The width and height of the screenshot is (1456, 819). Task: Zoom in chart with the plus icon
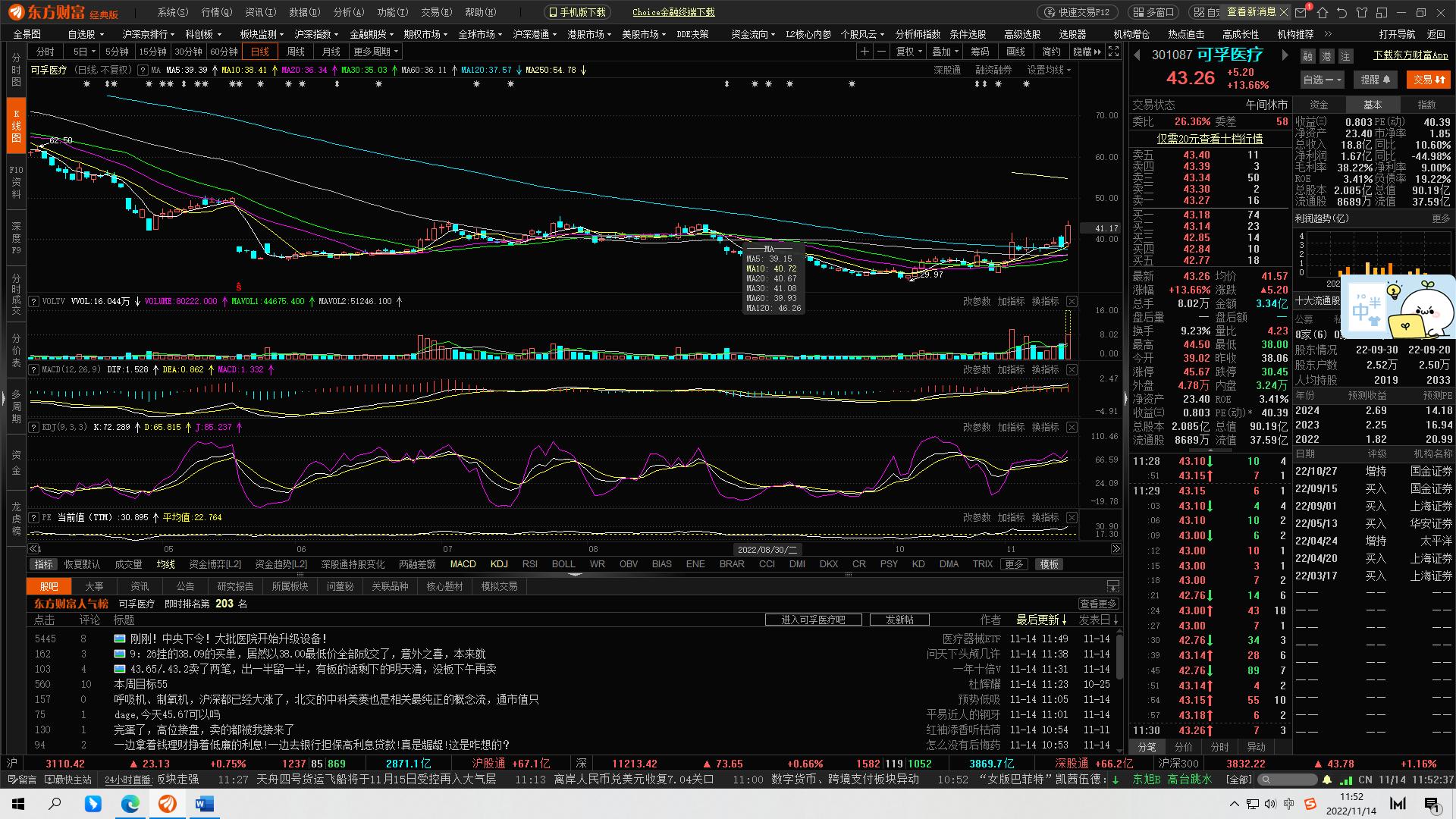point(864,52)
